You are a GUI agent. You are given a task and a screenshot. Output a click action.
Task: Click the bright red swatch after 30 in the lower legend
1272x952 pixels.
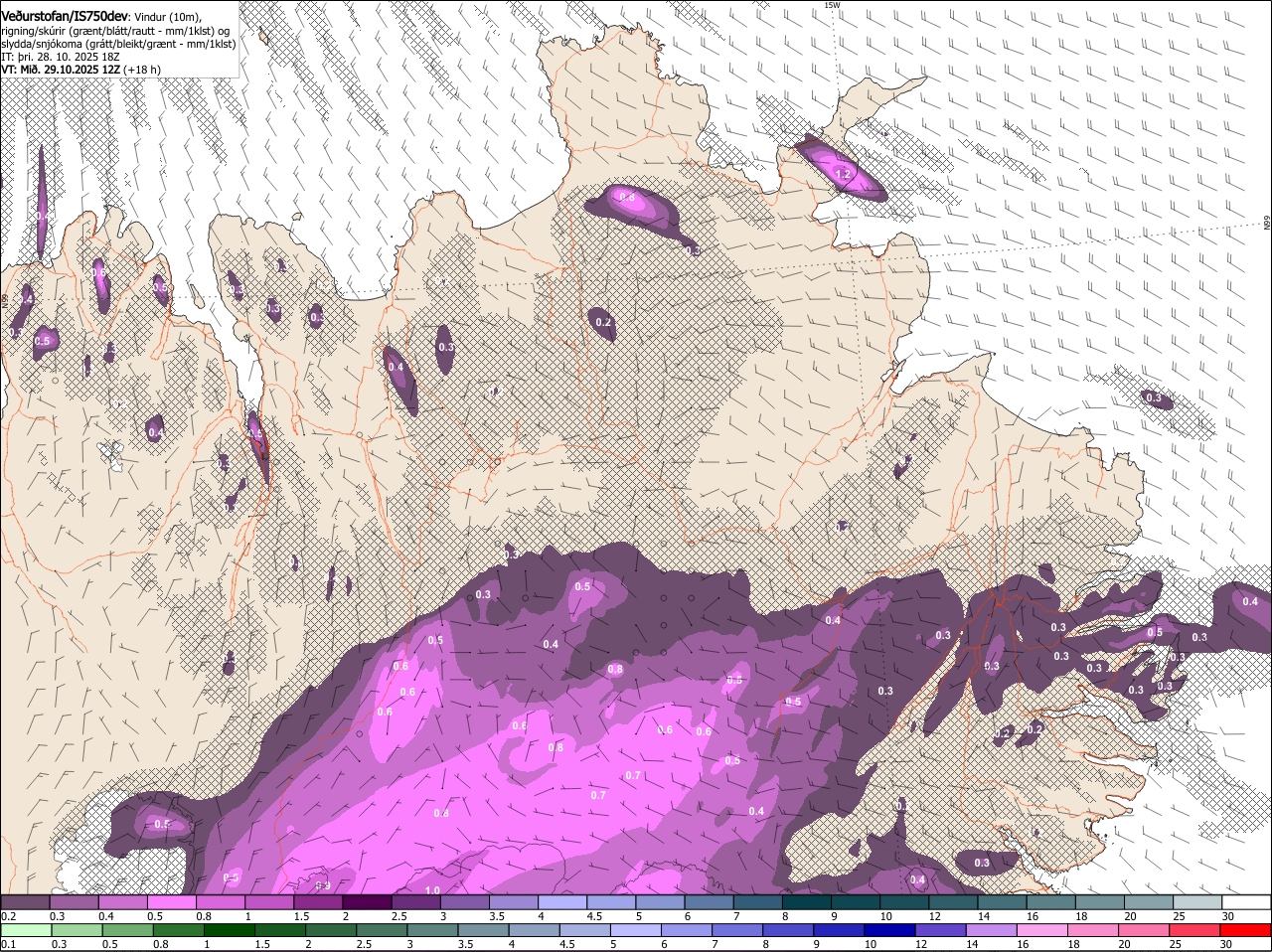1245,930
